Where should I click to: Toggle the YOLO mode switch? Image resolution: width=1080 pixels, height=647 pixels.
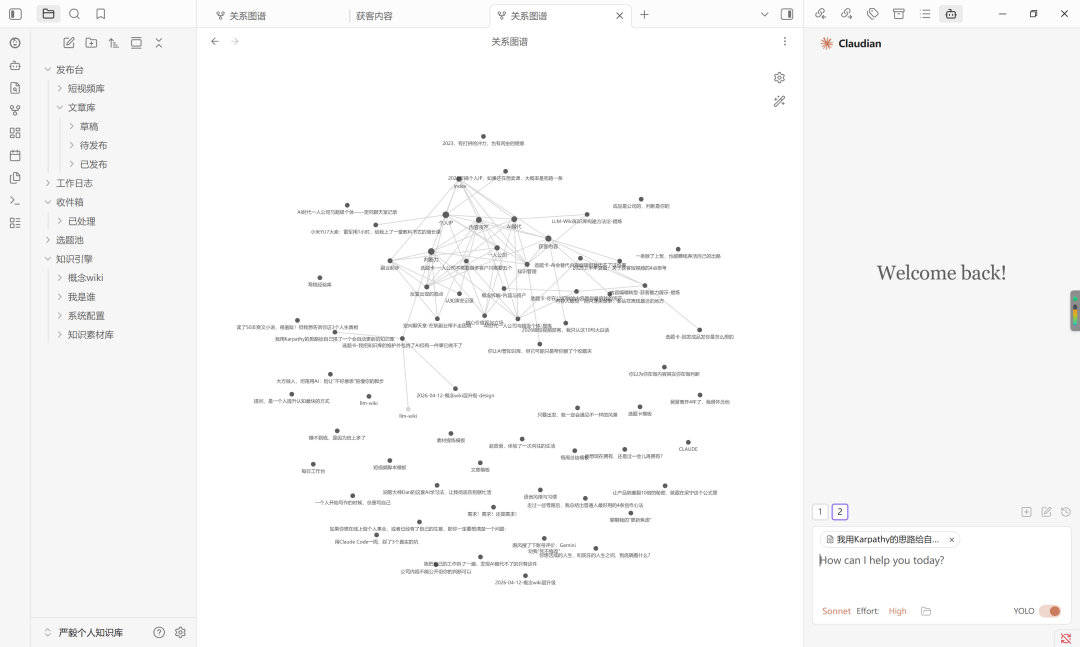(x=1049, y=611)
